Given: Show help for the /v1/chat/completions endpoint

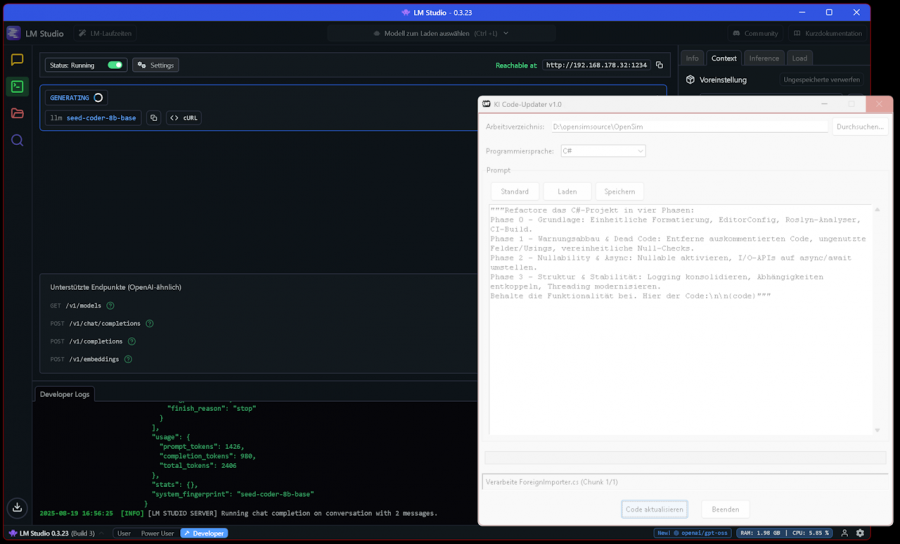Looking at the screenshot, I should tap(150, 324).
